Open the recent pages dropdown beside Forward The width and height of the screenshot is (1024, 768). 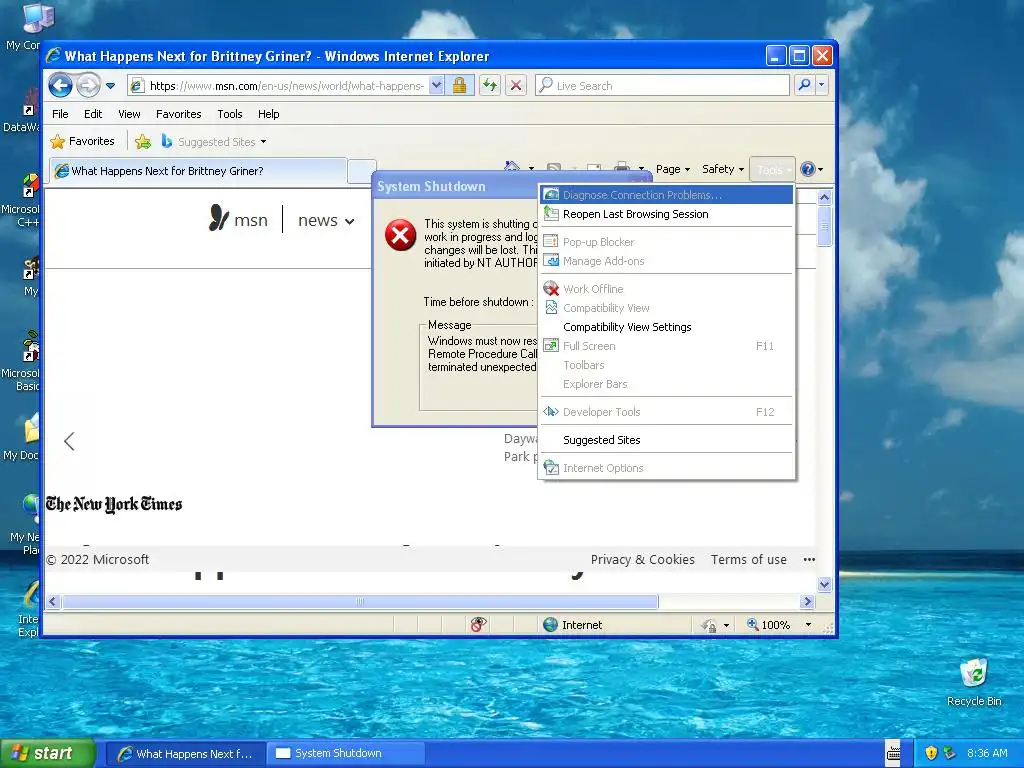[110, 86]
